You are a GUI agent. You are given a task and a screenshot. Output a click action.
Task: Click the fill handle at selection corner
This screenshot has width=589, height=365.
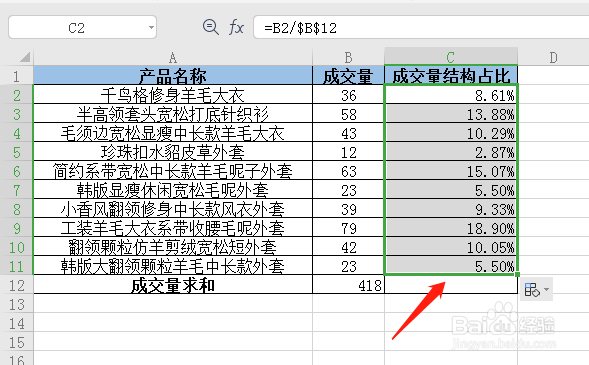pyautogui.click(x=518, y=275)
